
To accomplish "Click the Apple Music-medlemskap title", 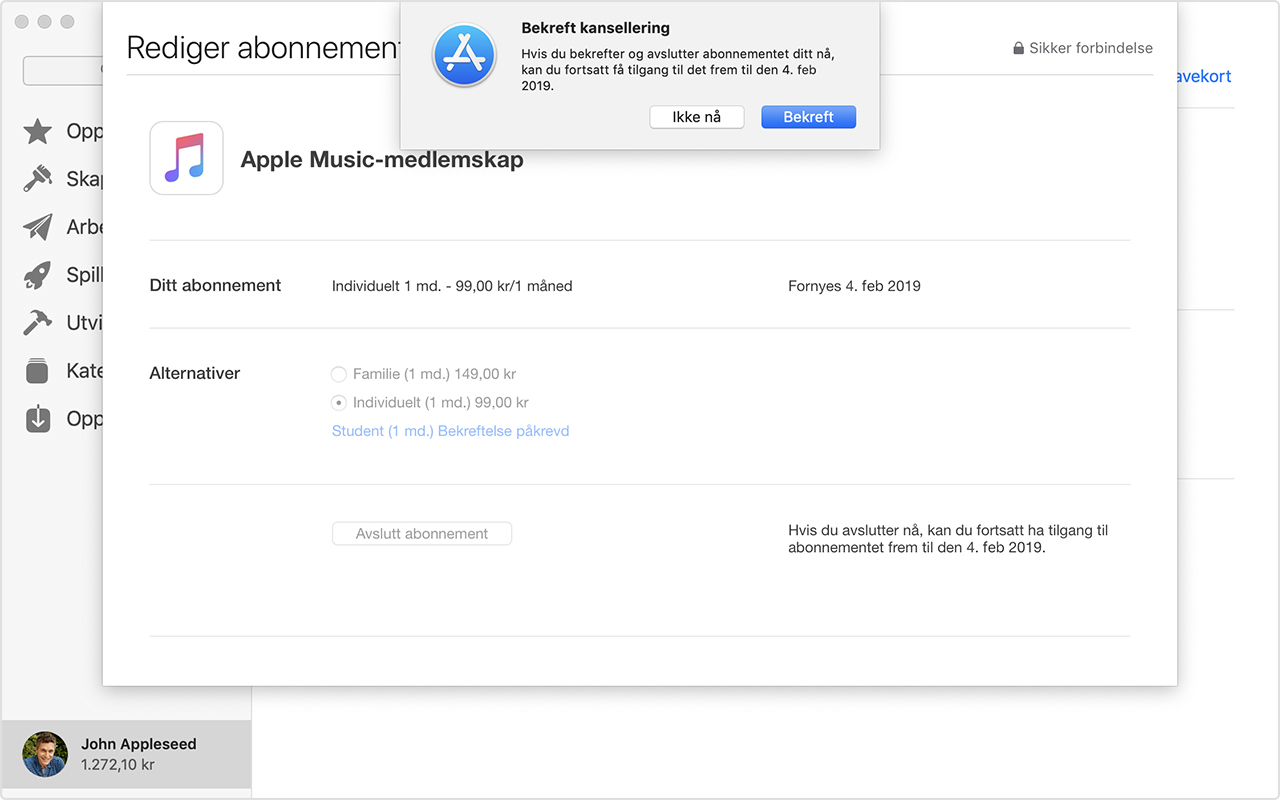I will click(x=382, y=160).
